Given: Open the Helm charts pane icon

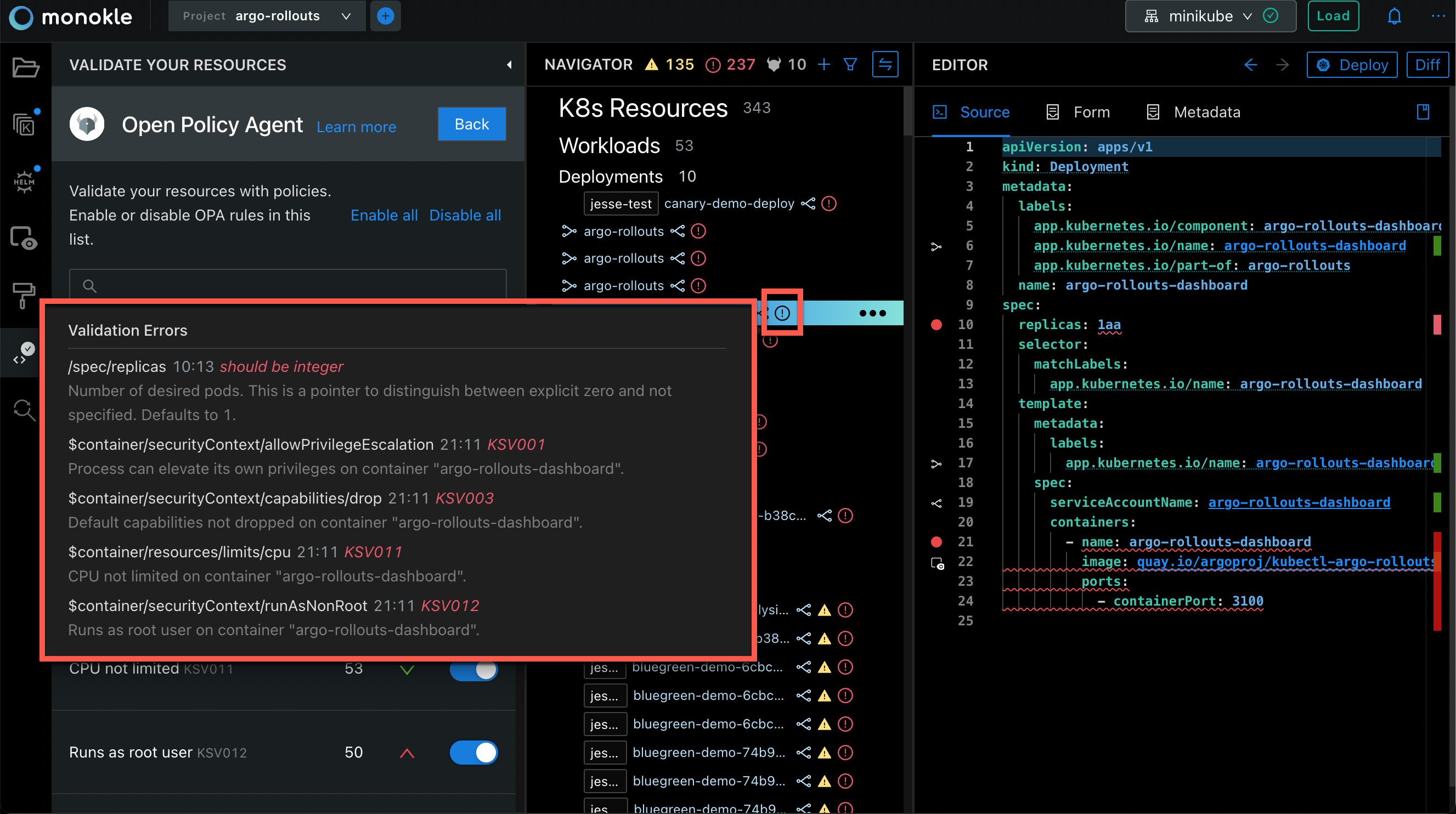Looking at the screenshot, I should point(25,181).
